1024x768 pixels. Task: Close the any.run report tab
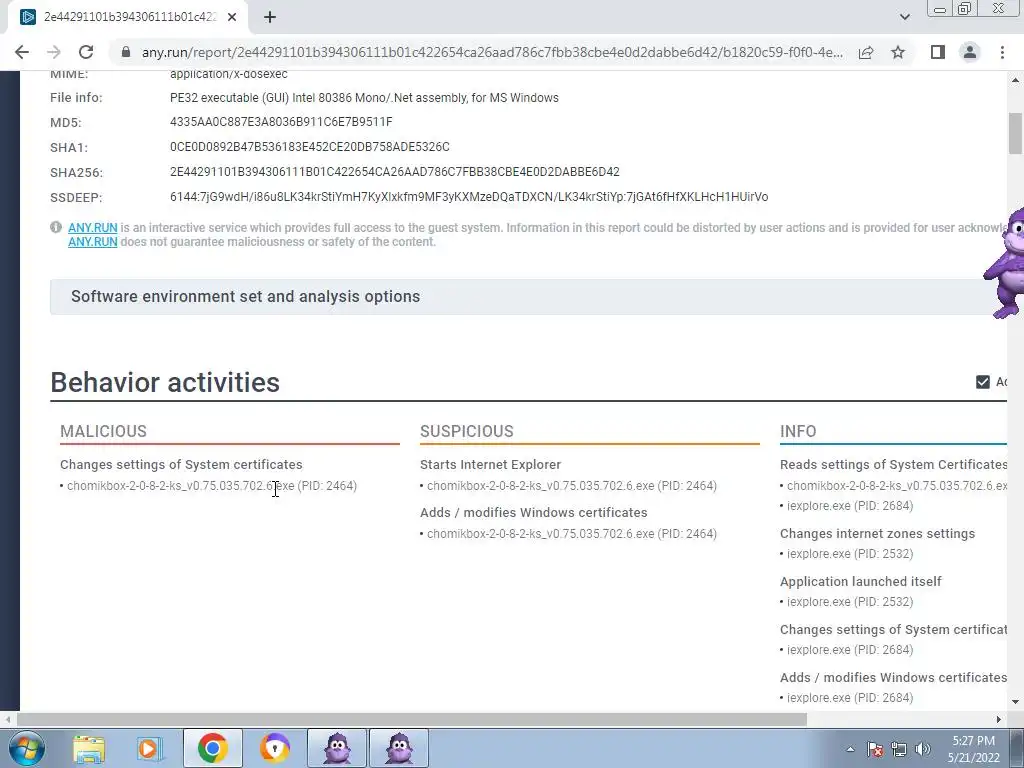232,18
